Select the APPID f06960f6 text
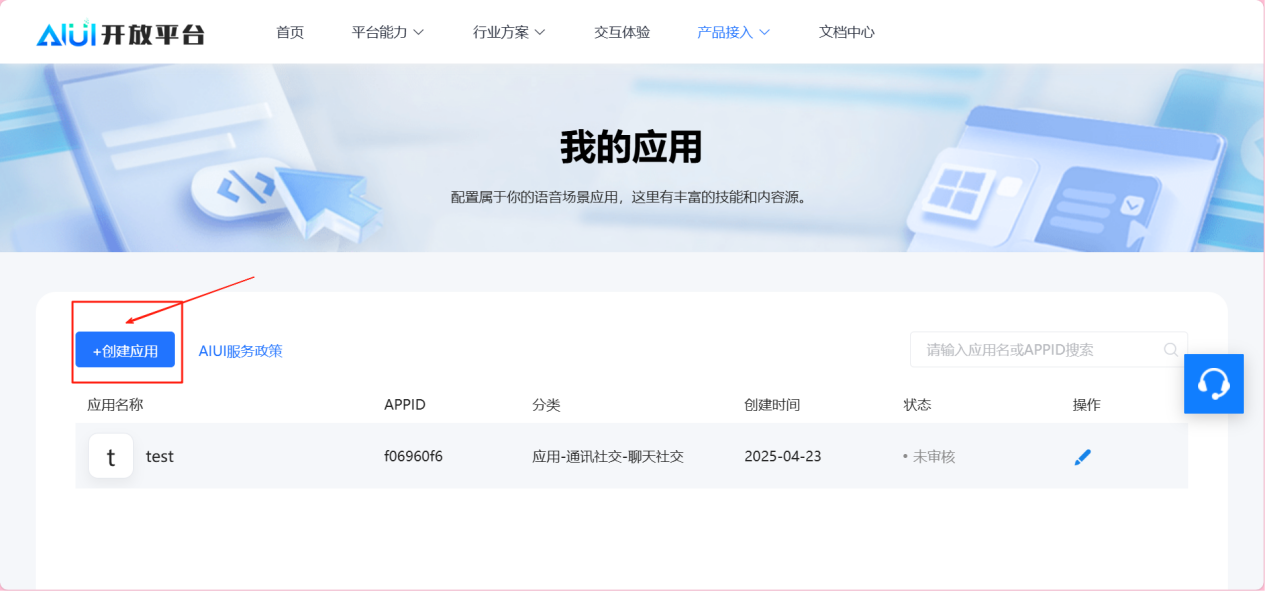The width and height of the screenshot is (1265, 591). (413, 457)
